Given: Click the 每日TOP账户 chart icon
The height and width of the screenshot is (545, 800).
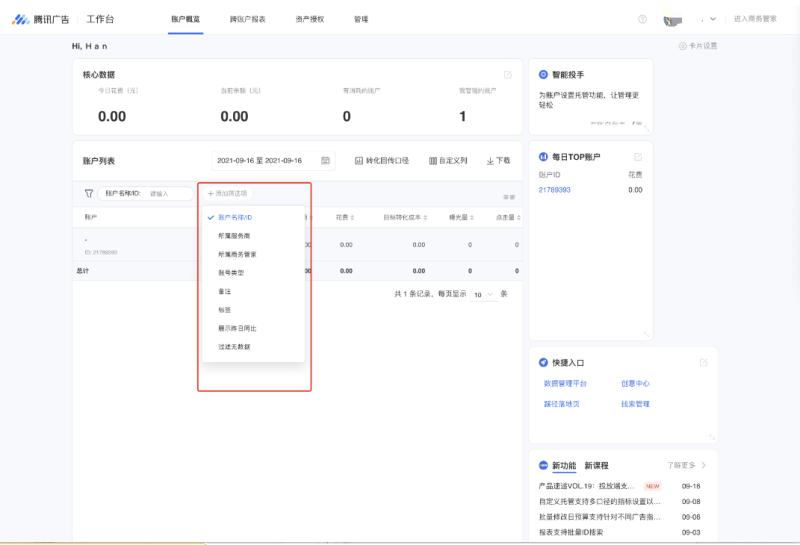Looking at the screenshot, I should pyautogui.click(x=543, y=157).
